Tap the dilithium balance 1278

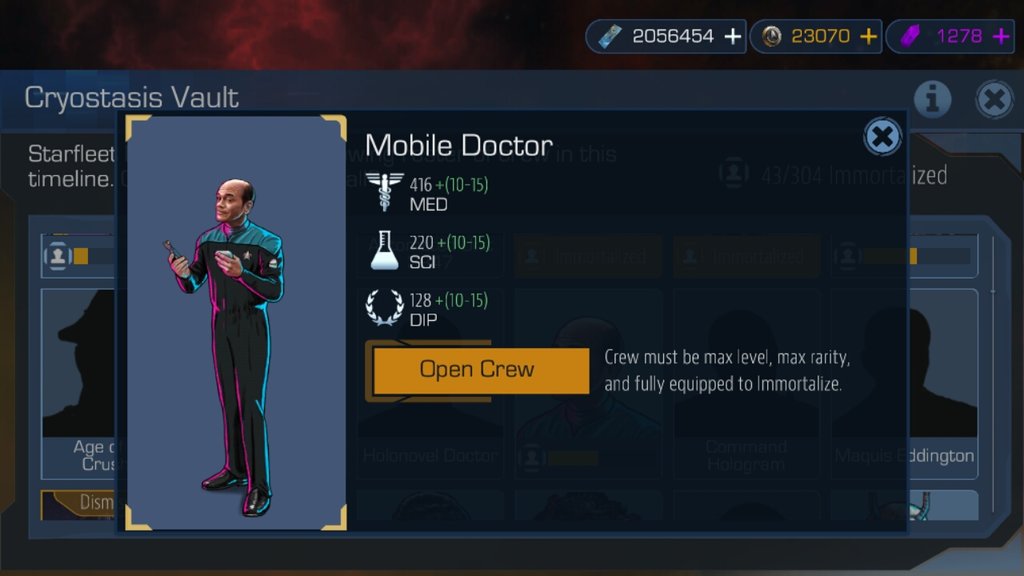(959, 36)
